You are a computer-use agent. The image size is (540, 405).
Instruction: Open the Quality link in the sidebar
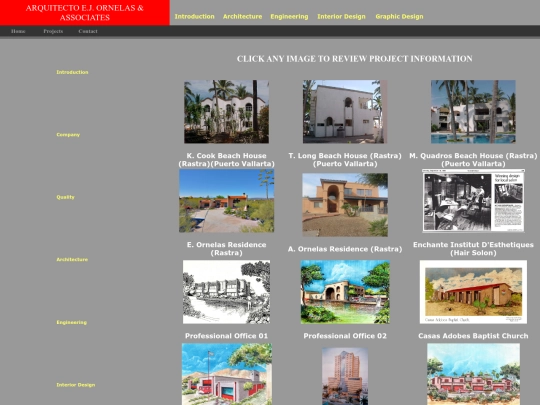65,197
